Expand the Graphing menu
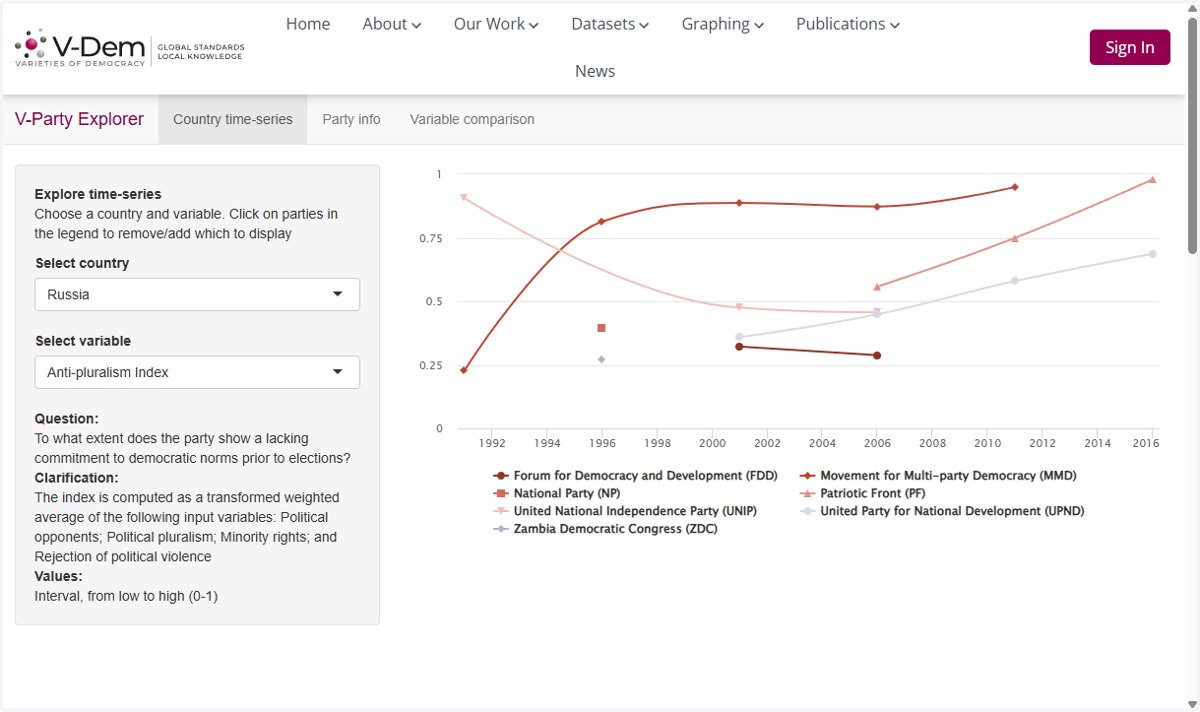 pos(723,24)
